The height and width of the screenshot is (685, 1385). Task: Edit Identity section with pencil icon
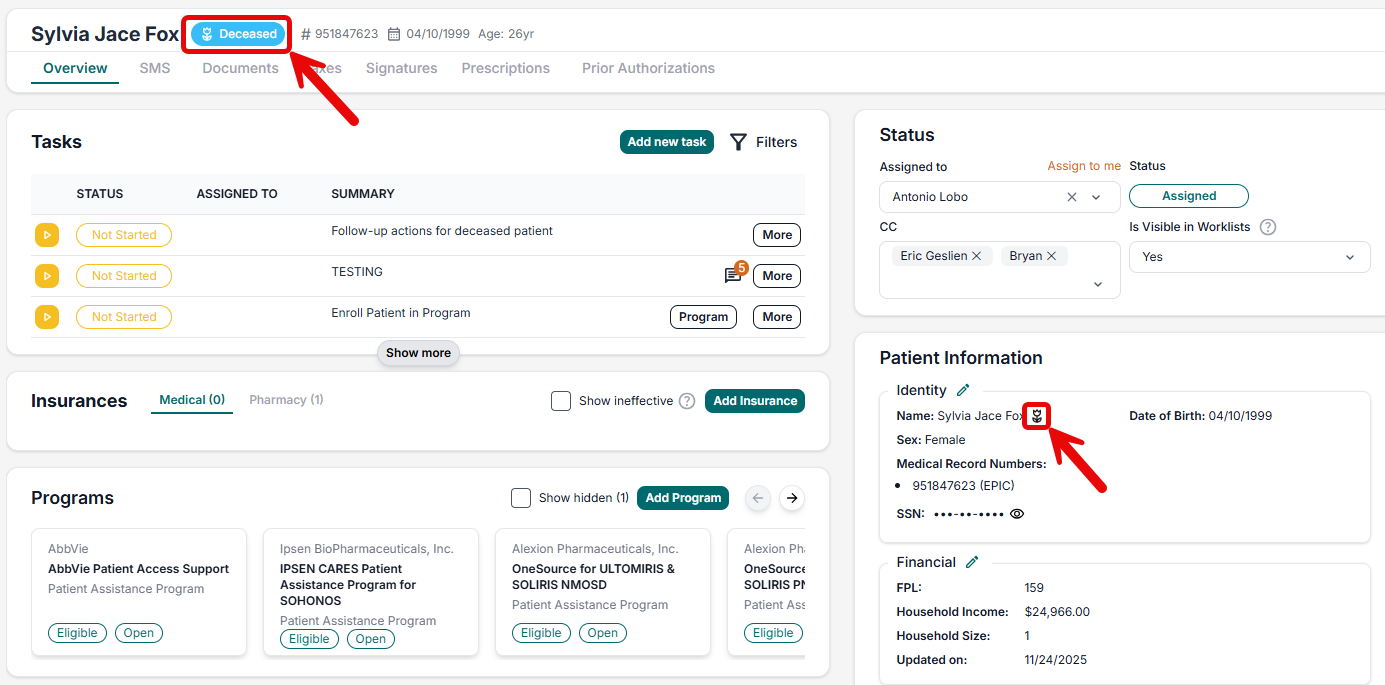pyautogui.click(x=963, y=390)
